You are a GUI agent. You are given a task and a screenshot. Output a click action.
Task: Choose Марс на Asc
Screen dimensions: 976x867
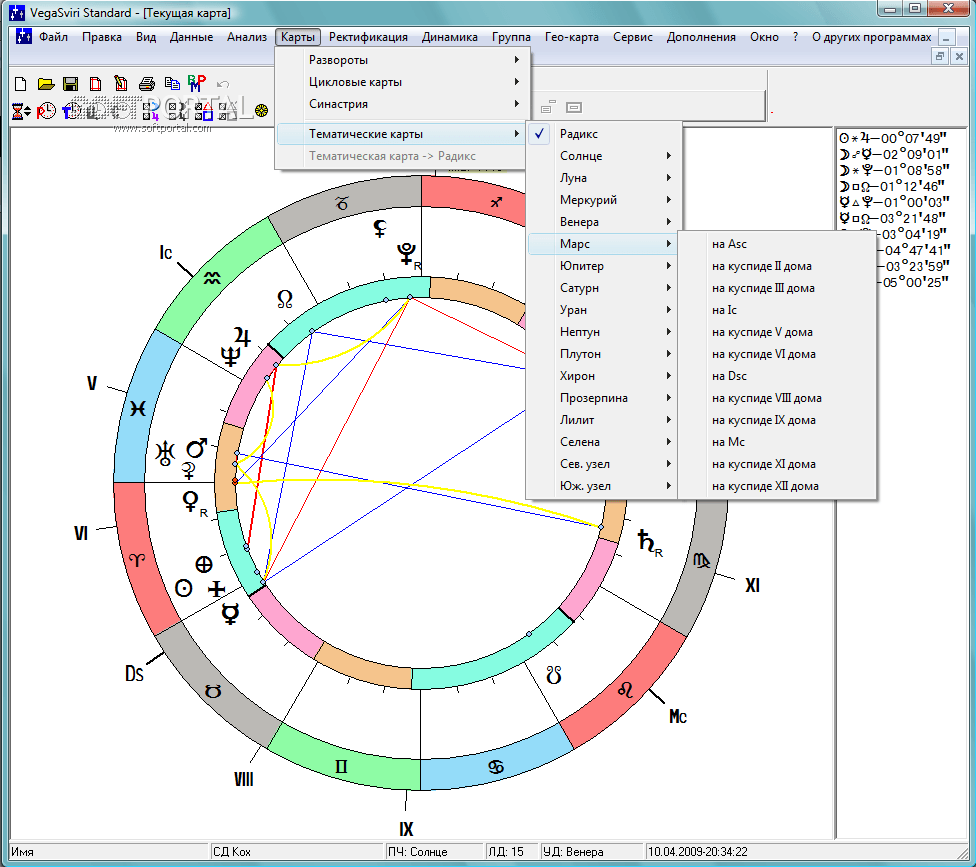click(x=777, y=244)
